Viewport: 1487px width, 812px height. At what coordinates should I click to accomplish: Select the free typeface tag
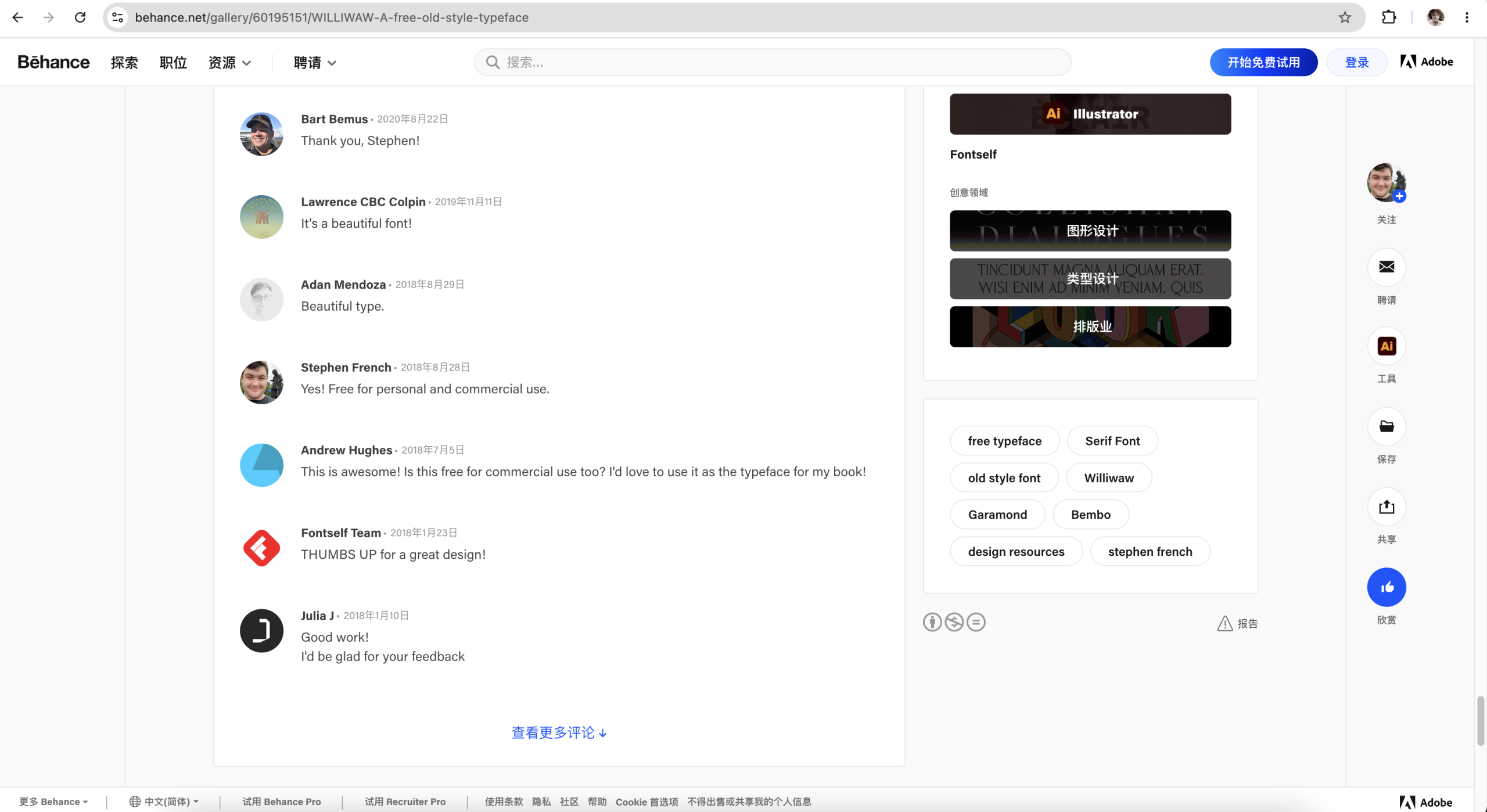pos(1004,441)
